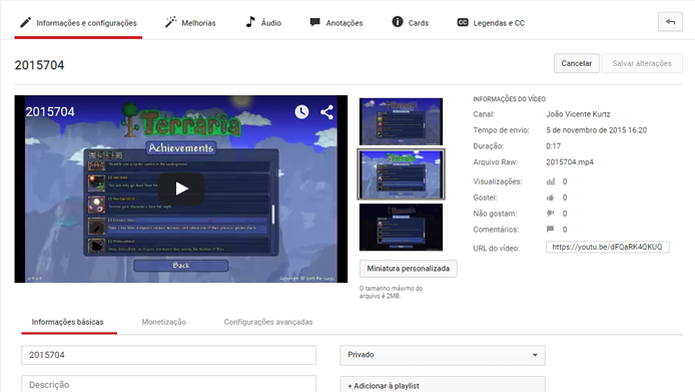Click the video title input field
Image resolution: width=695 pixels, height=392 pixels.
[x=169, y=355]
